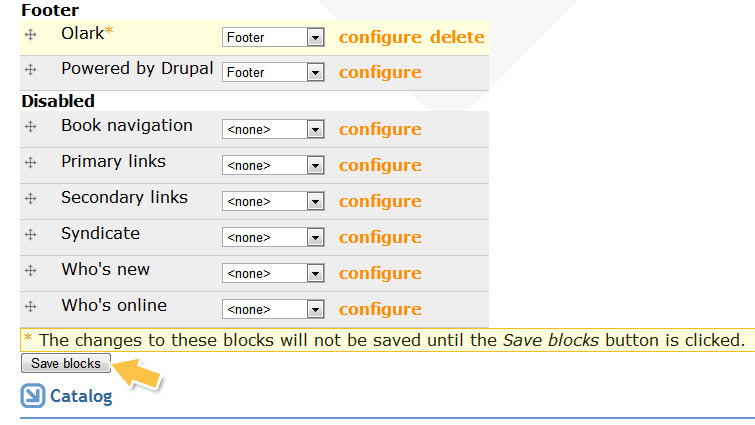Expand the Who's online region dropdown
This screenshot has width=755, height=425.
[273, 309]
